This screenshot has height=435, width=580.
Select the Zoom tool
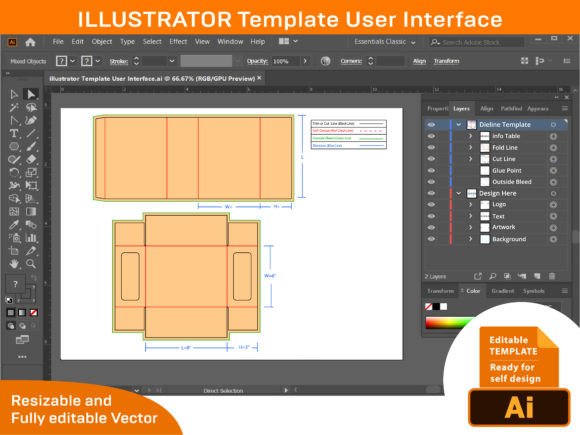pyautogui.click(x=31, y=264)
